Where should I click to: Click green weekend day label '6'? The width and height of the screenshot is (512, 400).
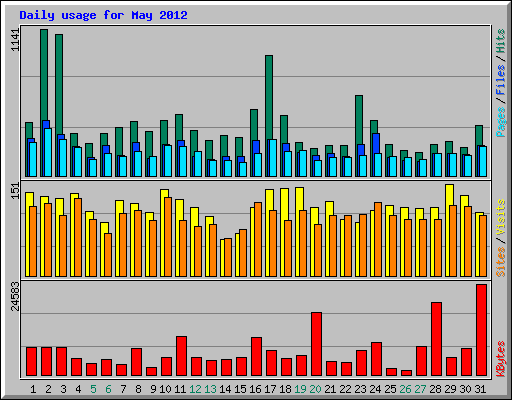(108, 389)
